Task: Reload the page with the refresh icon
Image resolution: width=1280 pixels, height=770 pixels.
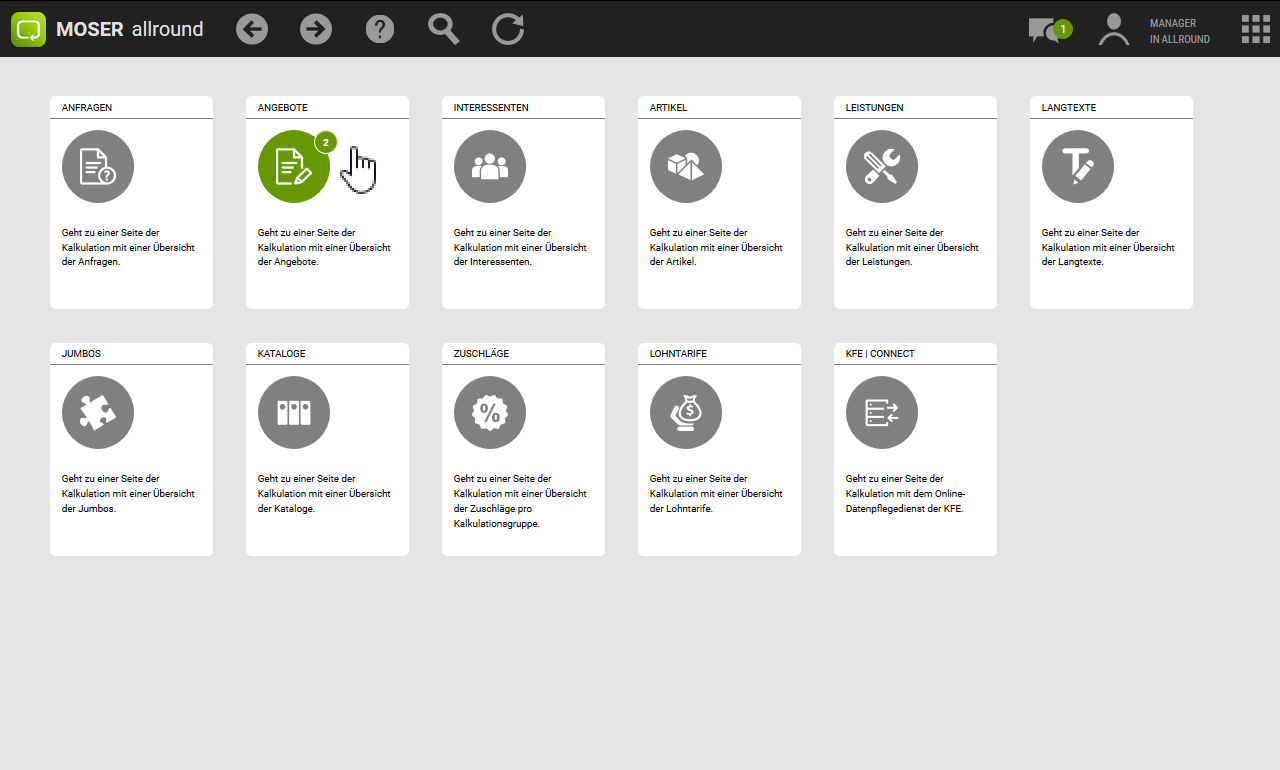Action: (508, 29)
